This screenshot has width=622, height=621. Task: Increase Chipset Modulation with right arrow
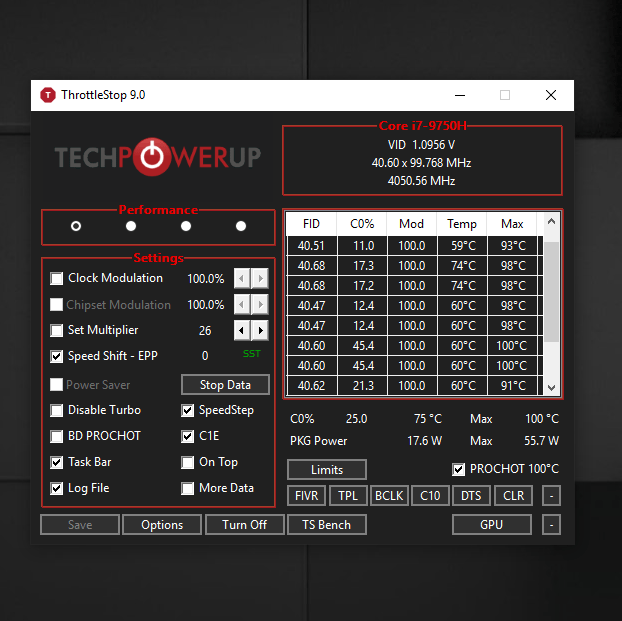[x=260, y=304]
